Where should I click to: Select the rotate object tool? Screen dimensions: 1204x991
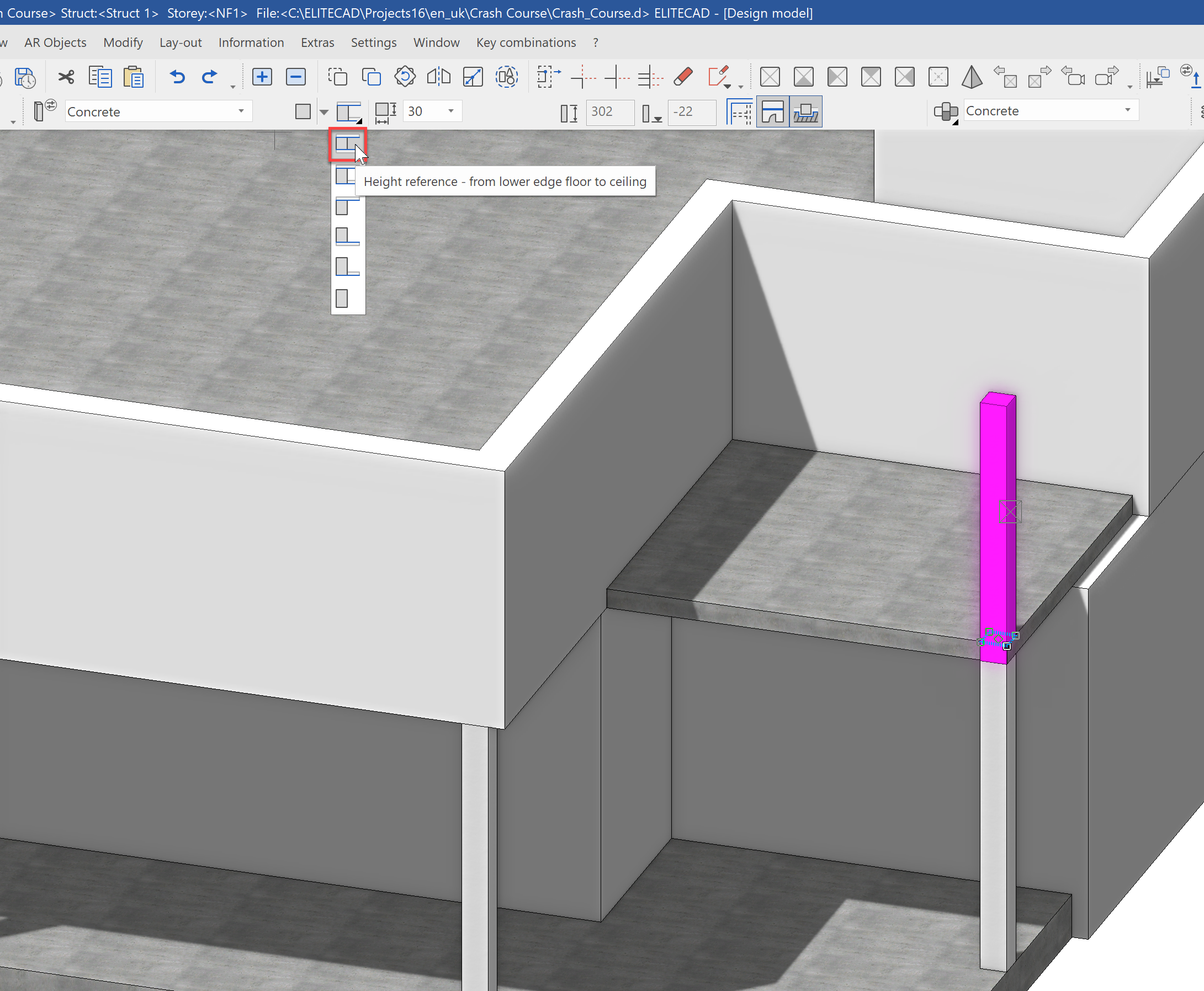coord(405,77)
